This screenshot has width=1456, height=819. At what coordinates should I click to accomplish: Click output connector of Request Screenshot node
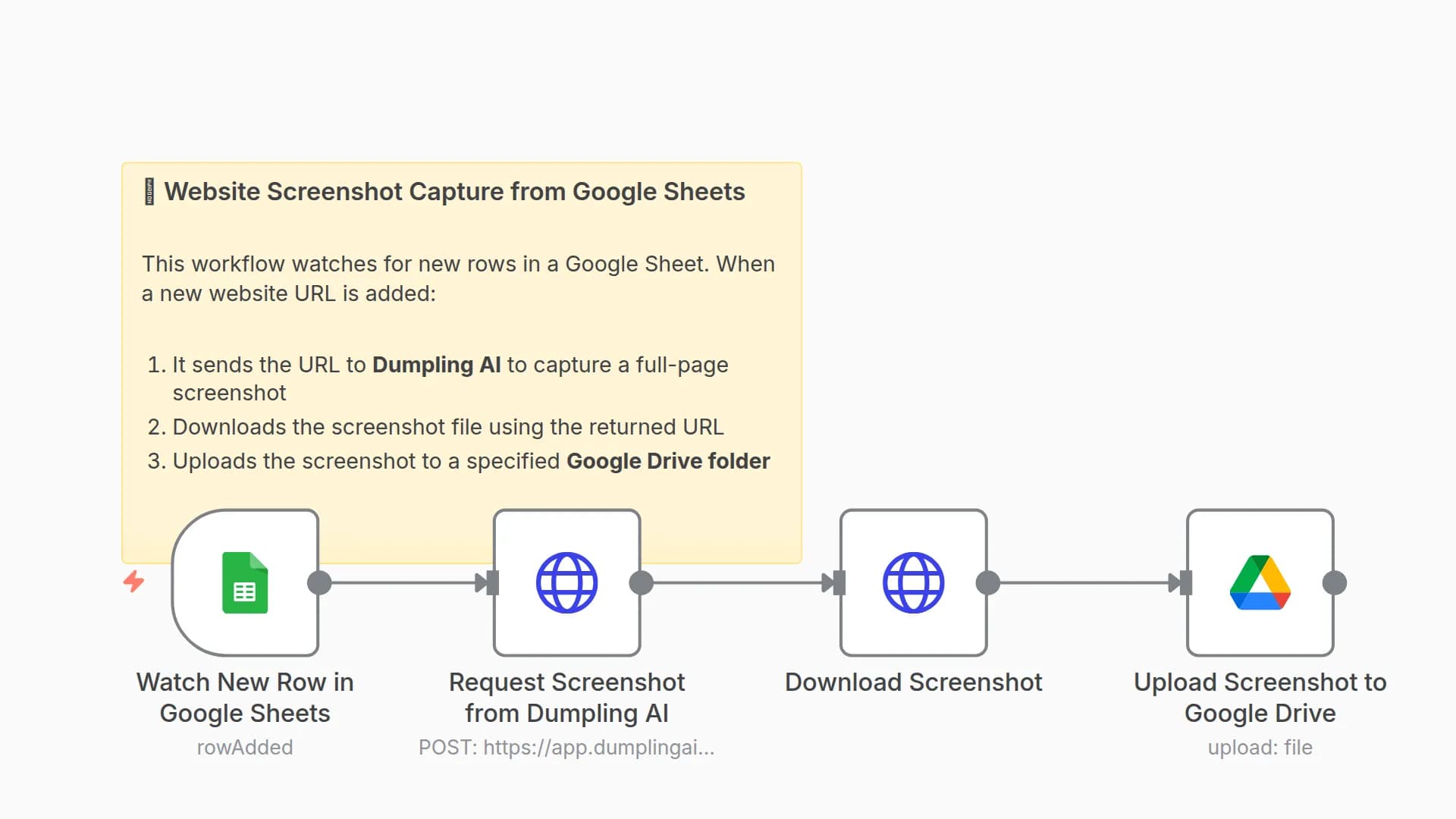[642, 582]
